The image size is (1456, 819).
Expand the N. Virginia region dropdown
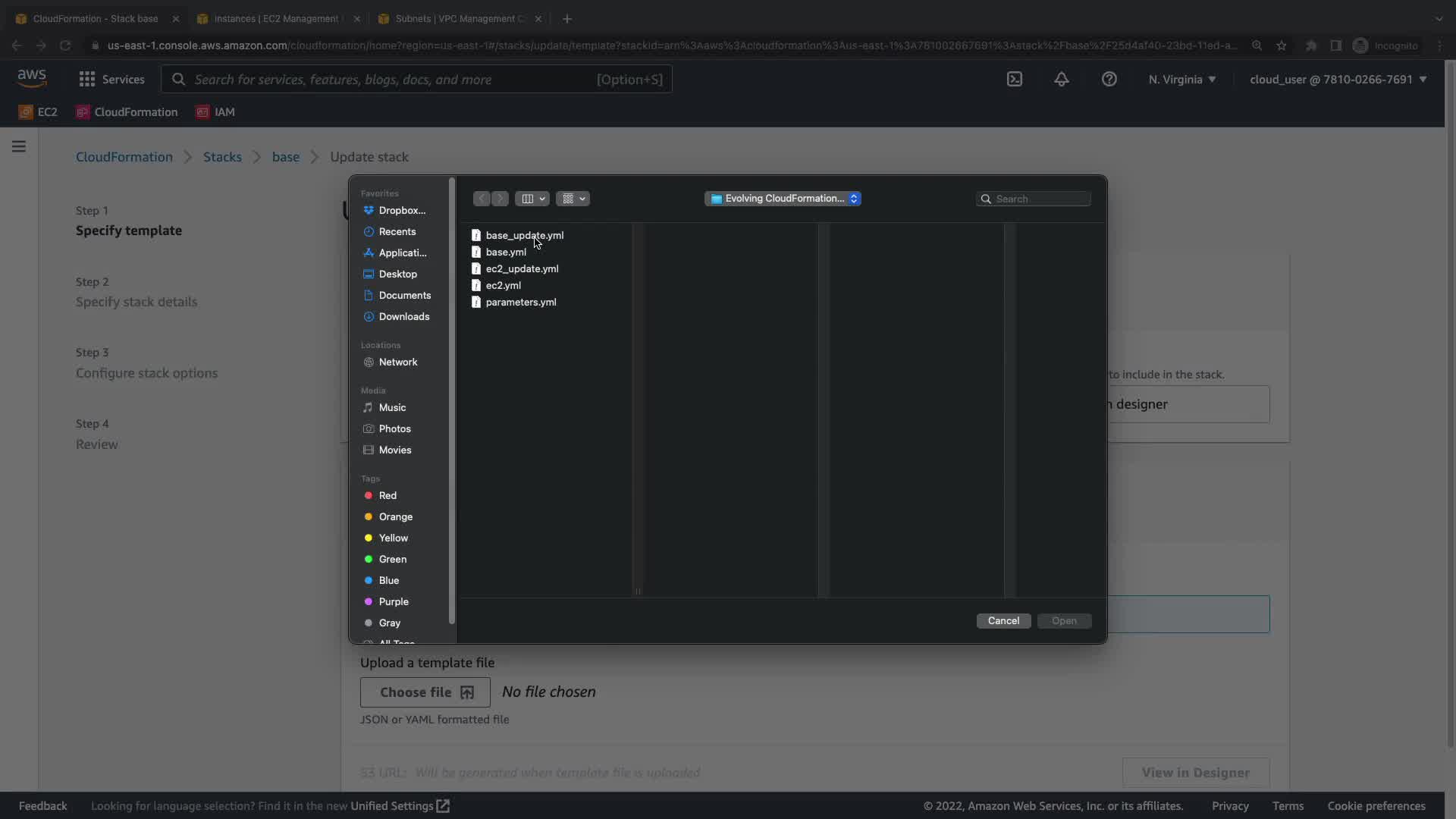pos(1181,80)
